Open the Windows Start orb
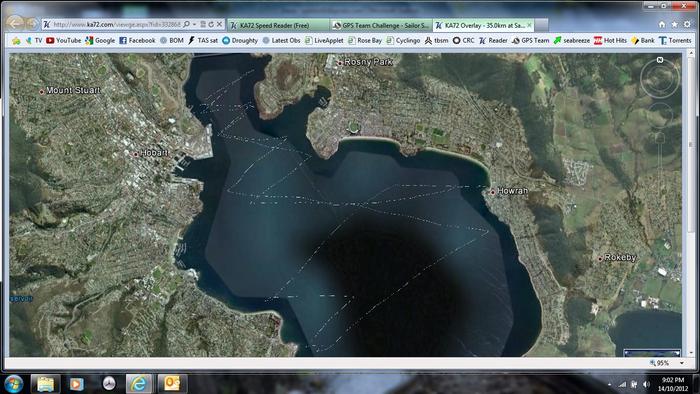This screenshot has width=700, height=394. point(13,384)
